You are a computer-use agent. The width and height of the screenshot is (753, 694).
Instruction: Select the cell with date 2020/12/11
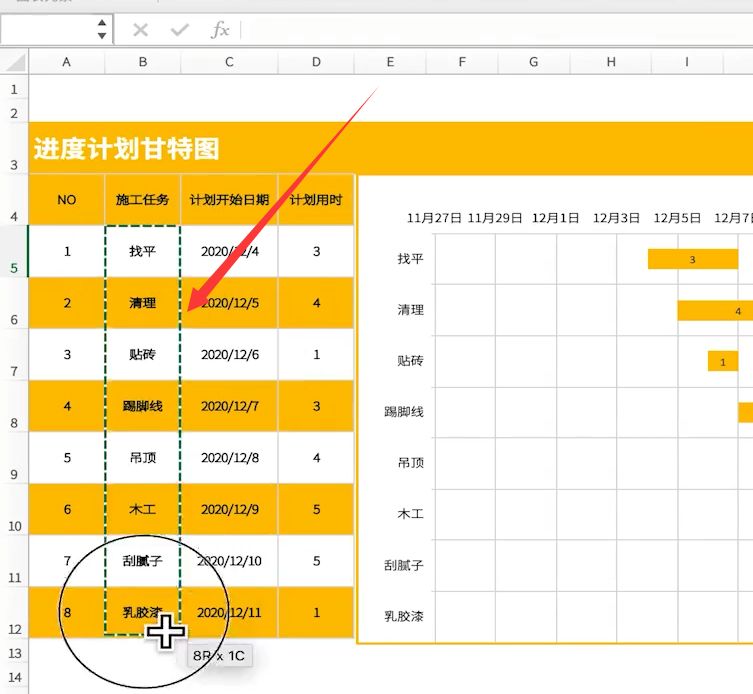coord(229,612)
